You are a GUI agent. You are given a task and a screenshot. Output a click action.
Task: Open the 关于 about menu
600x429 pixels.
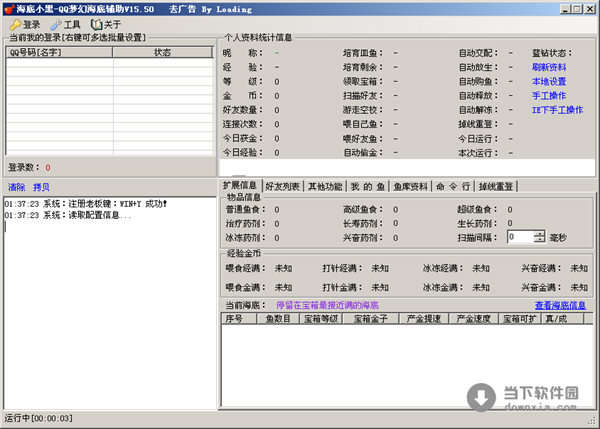tap(105, 24)
